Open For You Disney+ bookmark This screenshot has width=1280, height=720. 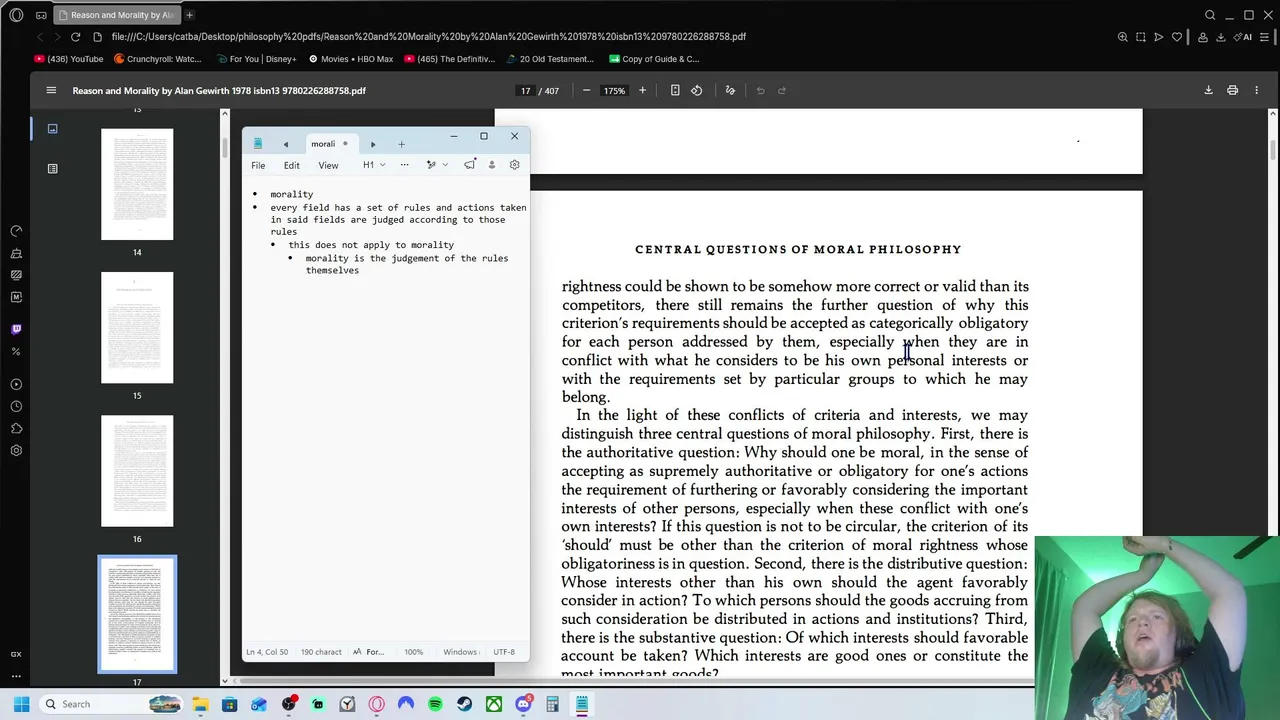point(256,59)
